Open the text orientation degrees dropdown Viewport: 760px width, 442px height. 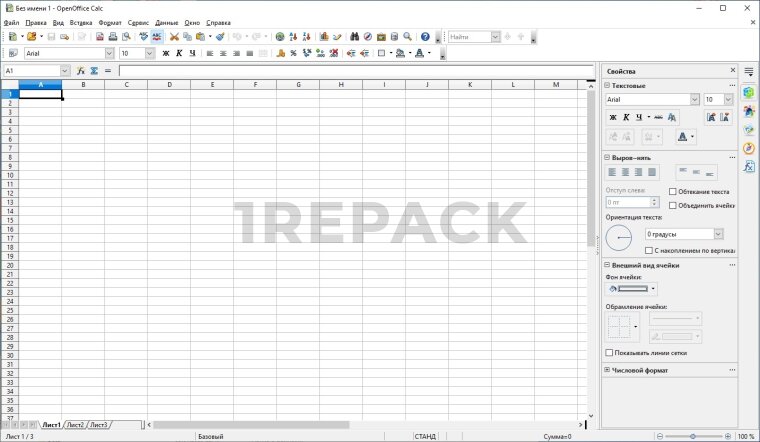pyautogui.click(x=718, y=234)
